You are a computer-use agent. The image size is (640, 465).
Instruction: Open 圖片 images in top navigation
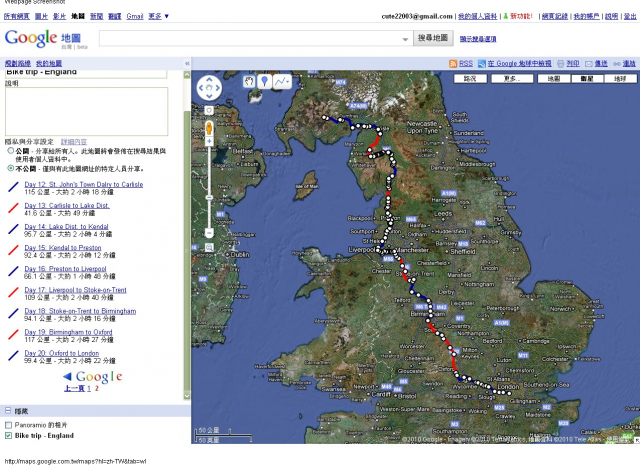[41, 16]
